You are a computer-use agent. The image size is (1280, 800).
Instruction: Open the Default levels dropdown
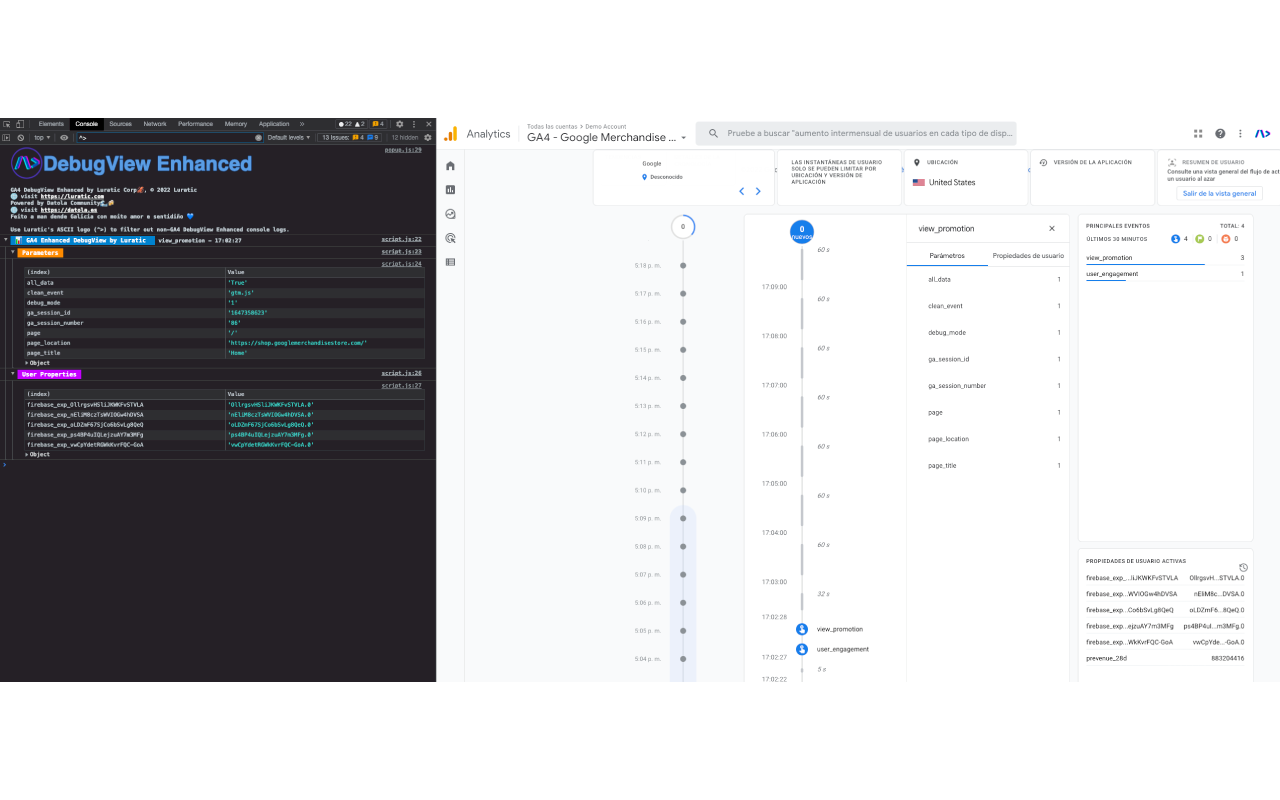pyautogui.click(x=289, y=137)
